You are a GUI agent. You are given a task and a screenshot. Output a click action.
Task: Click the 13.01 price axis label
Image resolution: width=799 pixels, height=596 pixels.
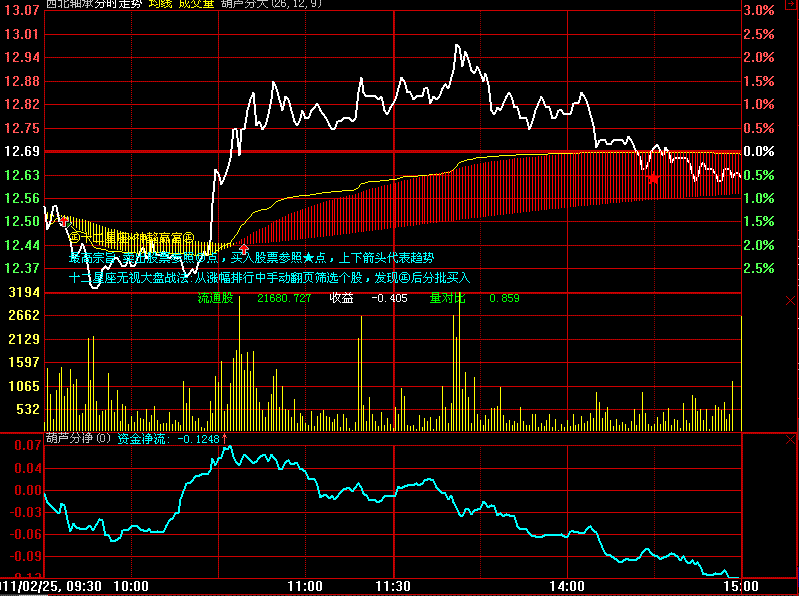point(21,34)
